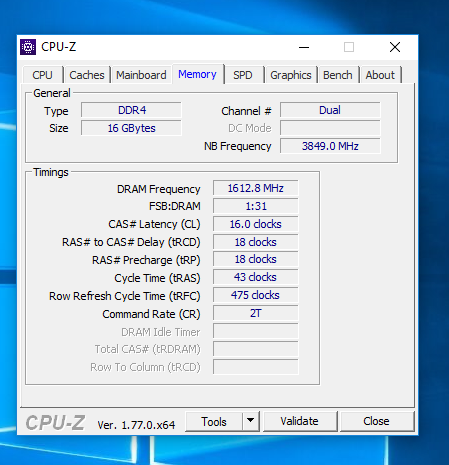
Task: Minimize the CPU-Z window
Action: pos(304,47)
